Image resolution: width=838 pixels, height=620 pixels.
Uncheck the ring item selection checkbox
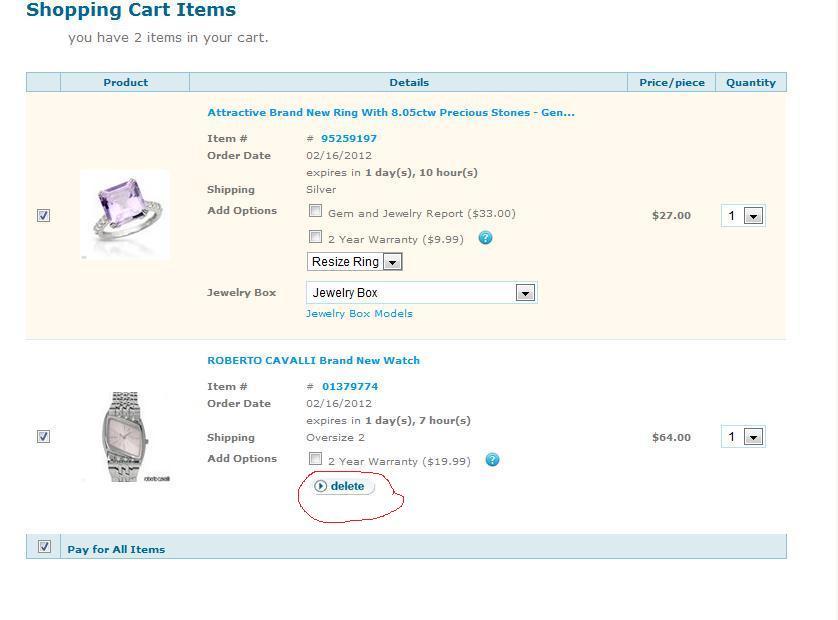click(43, 215)
